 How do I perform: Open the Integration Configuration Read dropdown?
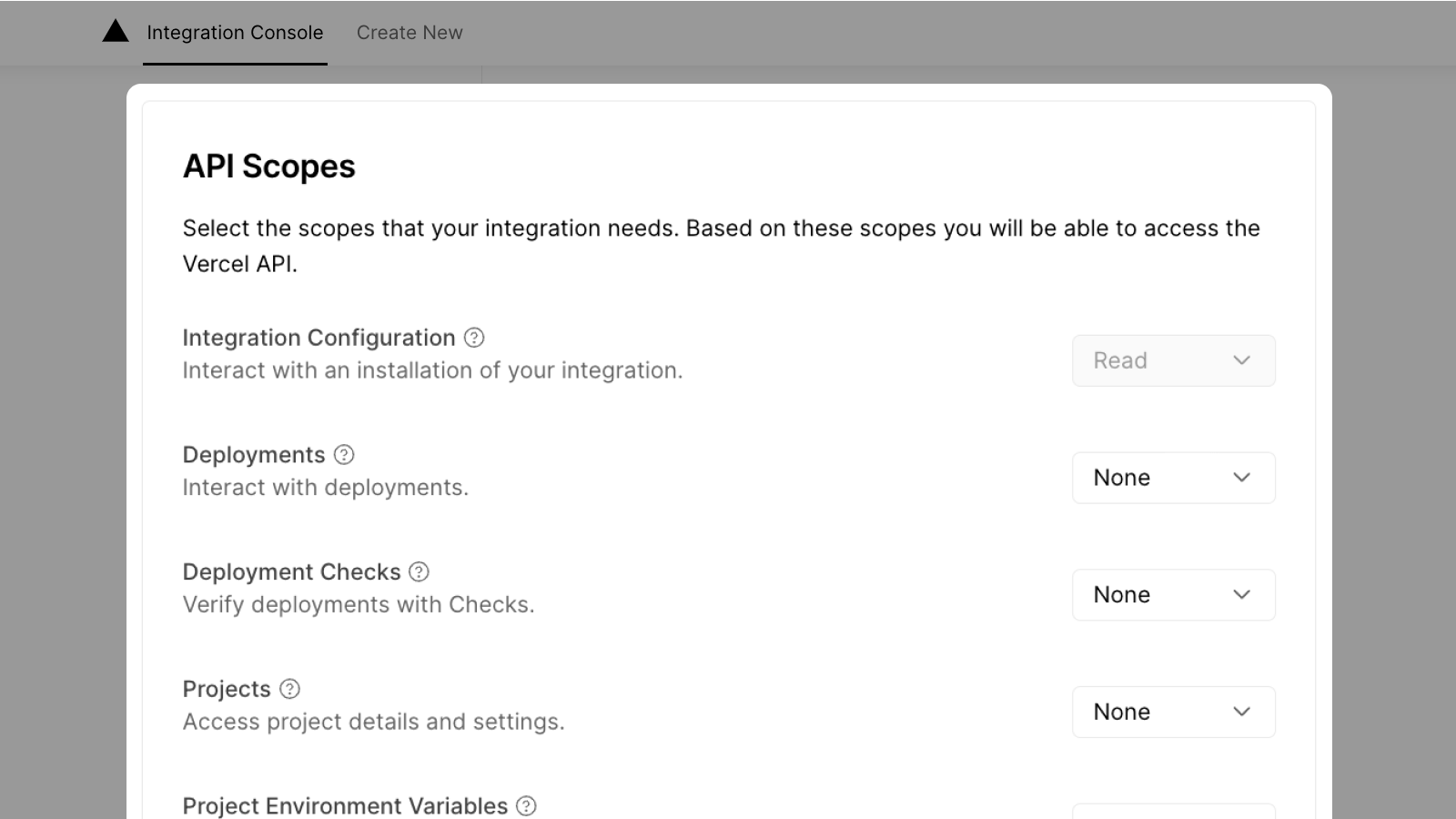pos(1174,360)
